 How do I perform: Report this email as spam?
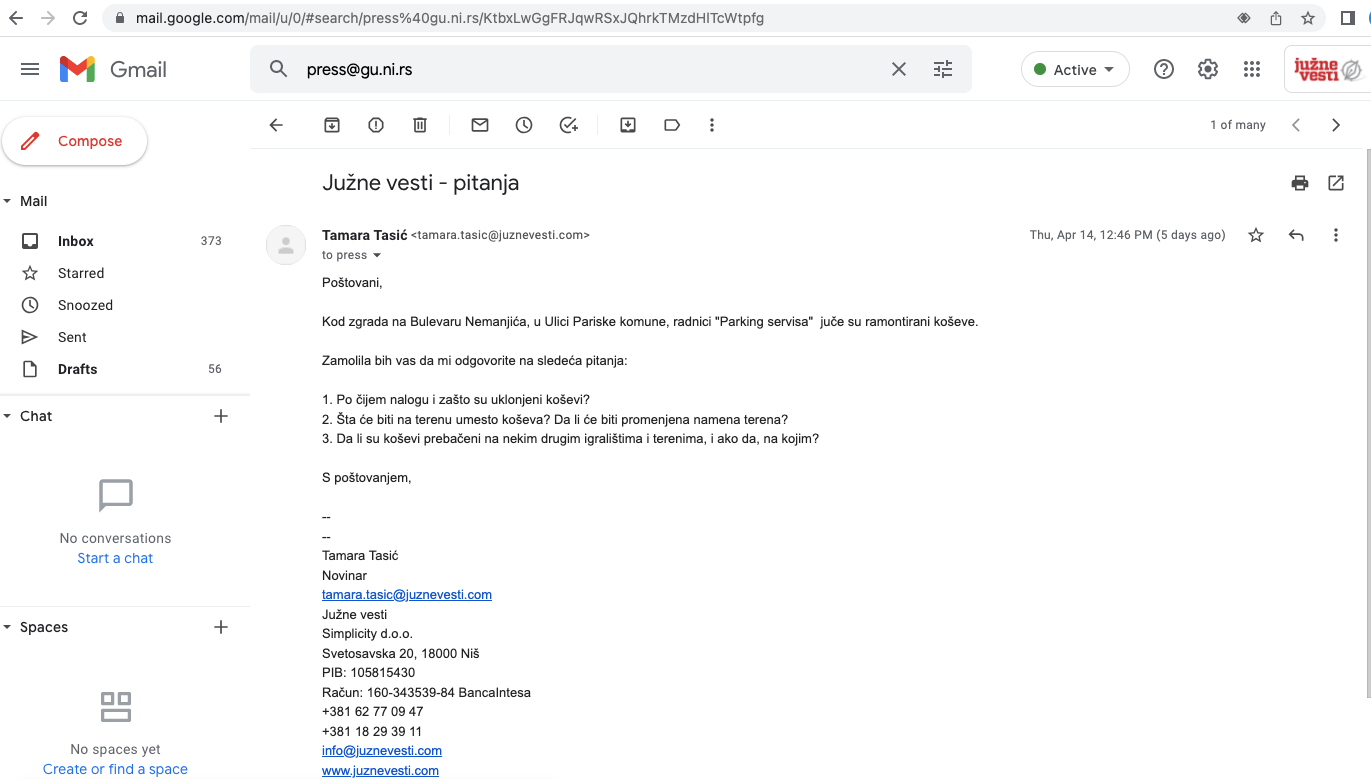376,125
